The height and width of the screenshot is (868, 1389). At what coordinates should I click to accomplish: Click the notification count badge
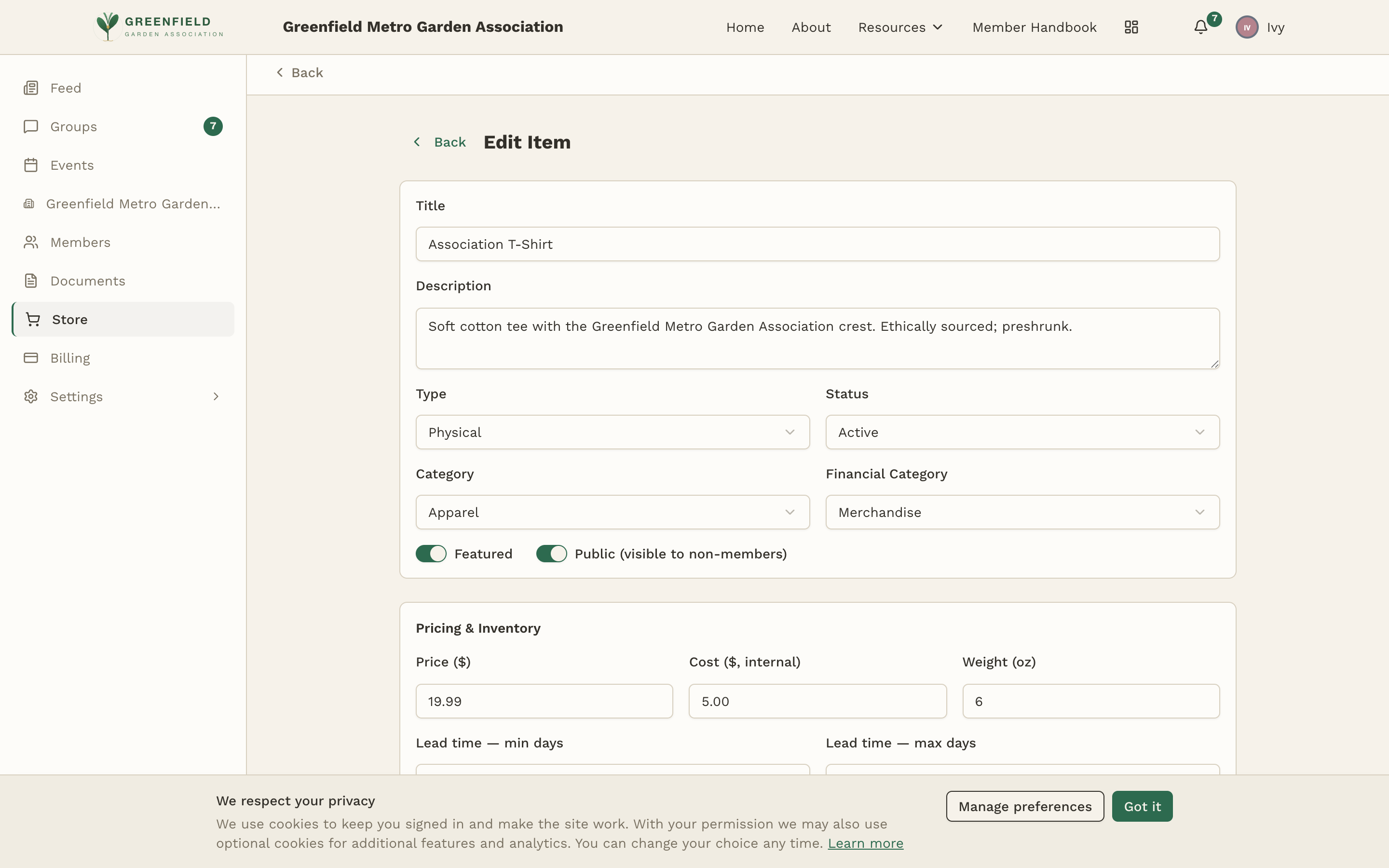point(1214,19)
